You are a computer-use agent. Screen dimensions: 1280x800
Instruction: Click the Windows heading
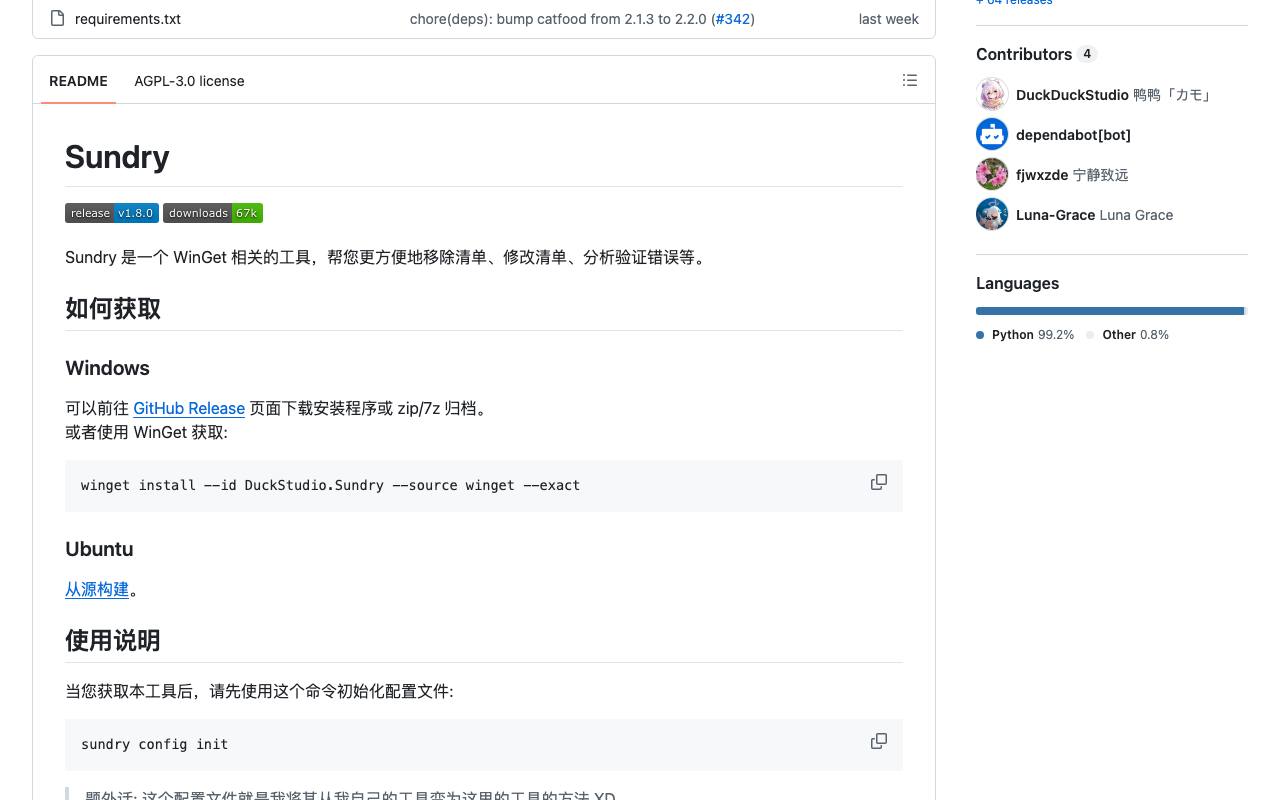[x=107, y=368]
